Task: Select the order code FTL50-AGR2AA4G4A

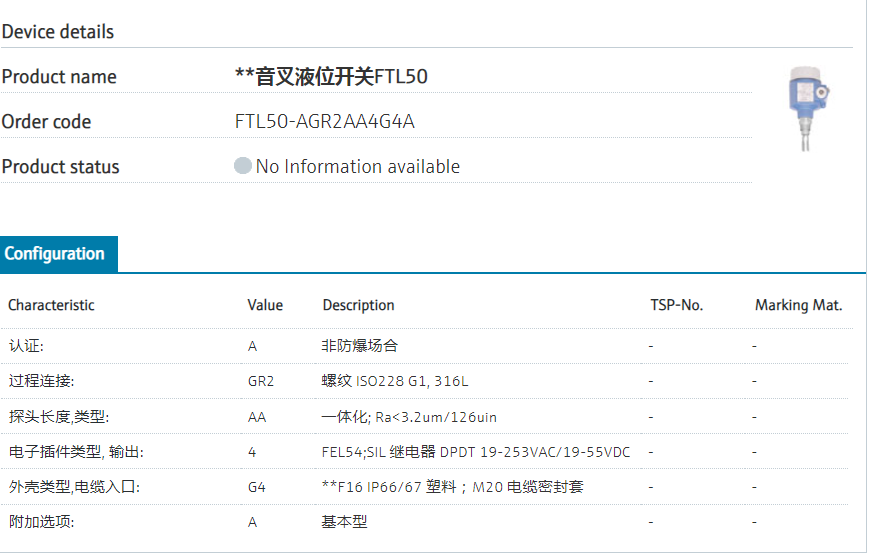Action: point(324,122)
